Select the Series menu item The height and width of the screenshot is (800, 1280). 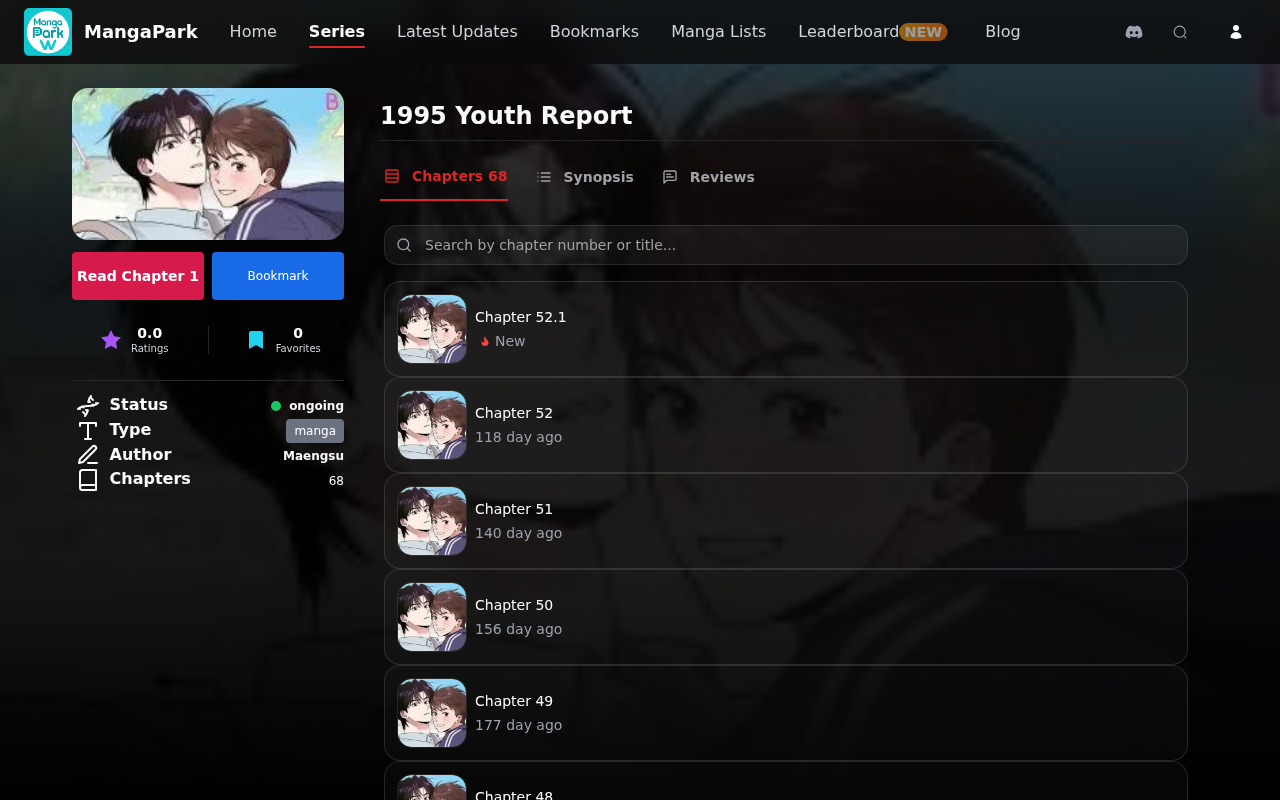click(337, 32)
